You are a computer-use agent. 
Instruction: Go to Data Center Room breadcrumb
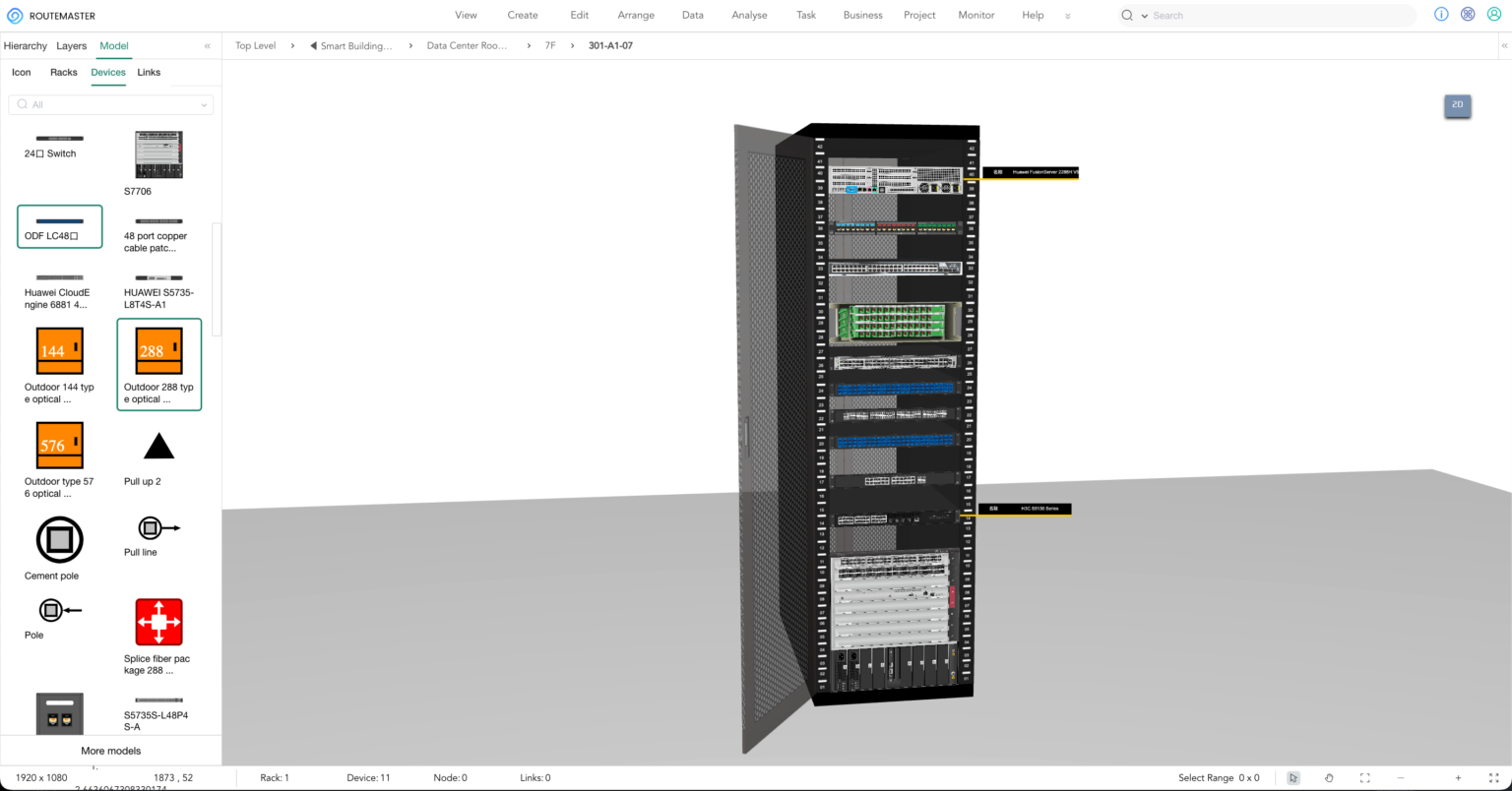467,46
